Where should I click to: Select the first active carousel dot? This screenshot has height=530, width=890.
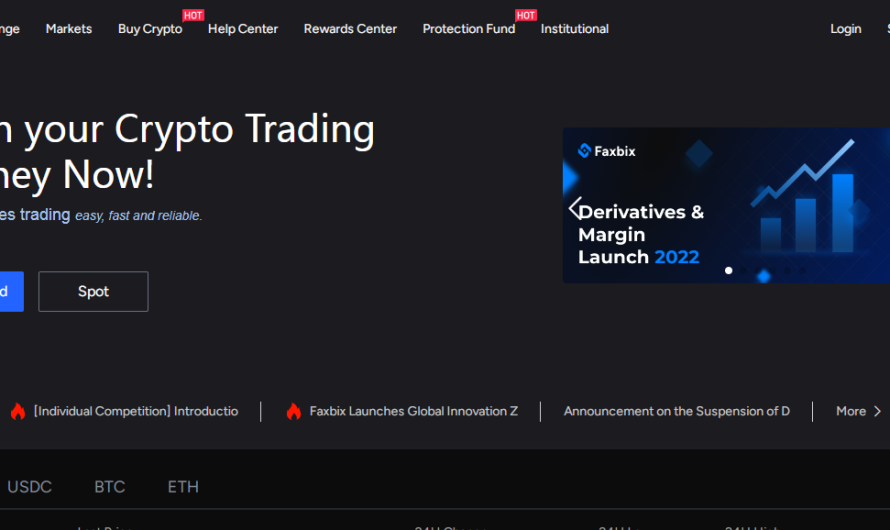coord(728,270)
